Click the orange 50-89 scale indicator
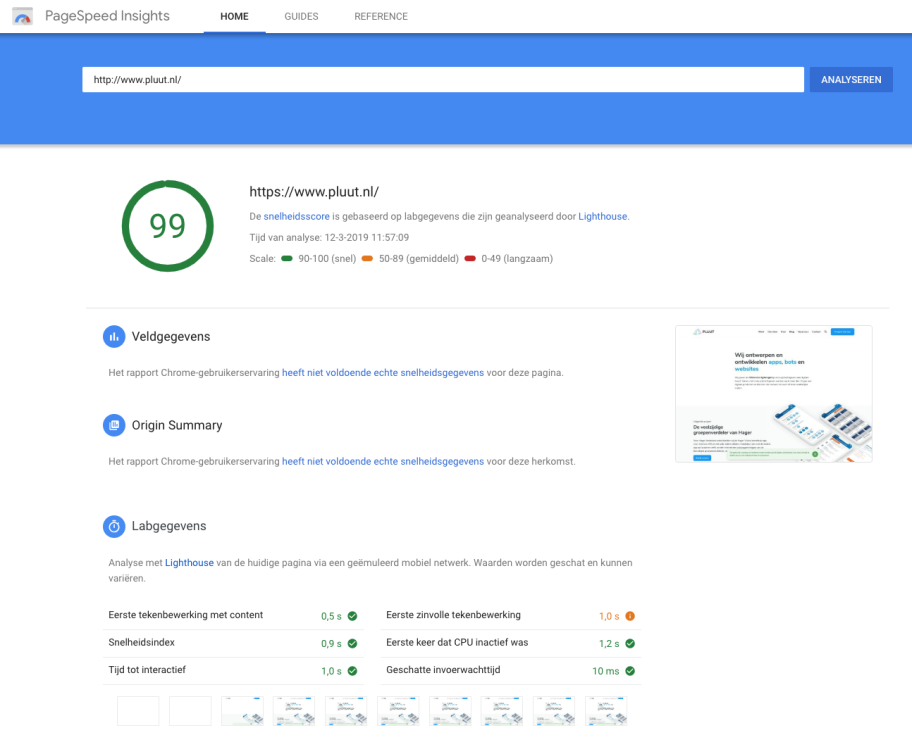The width and height of the screenshot is (912, 747). (x=367, y=258)
